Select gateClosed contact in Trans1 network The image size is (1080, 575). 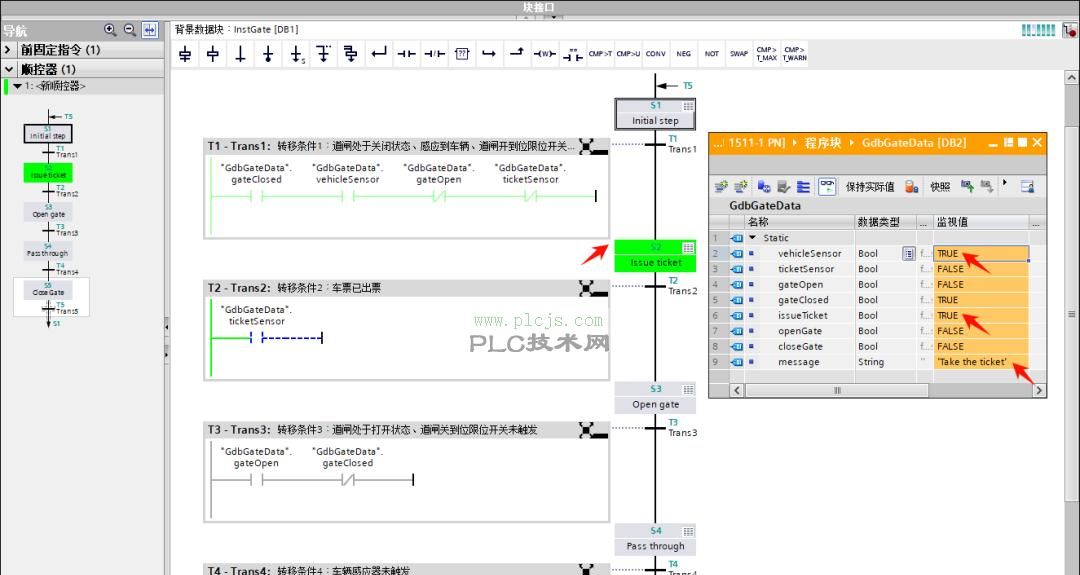tap(256, 196)
